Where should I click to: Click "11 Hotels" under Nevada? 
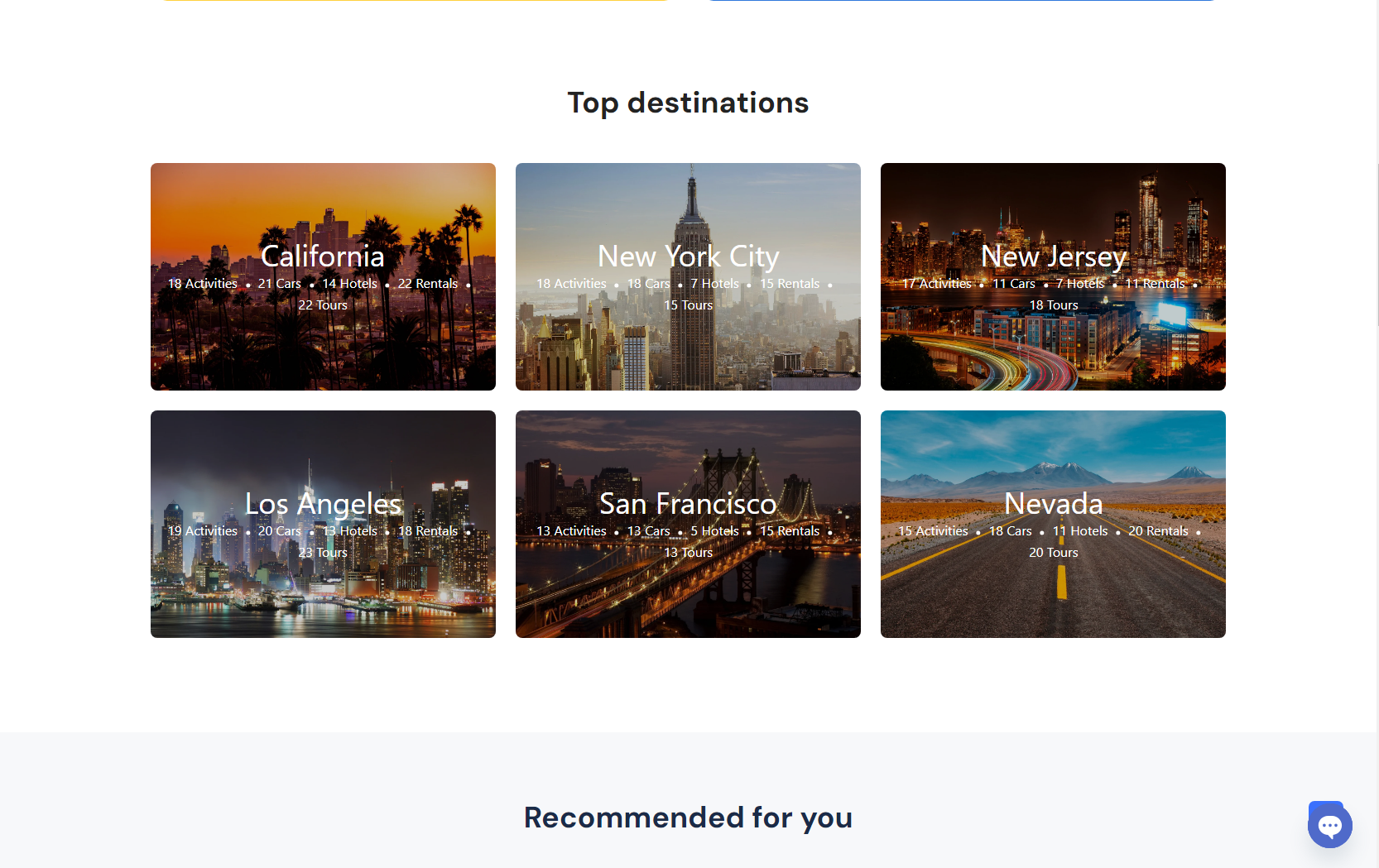coord(1079,531)
